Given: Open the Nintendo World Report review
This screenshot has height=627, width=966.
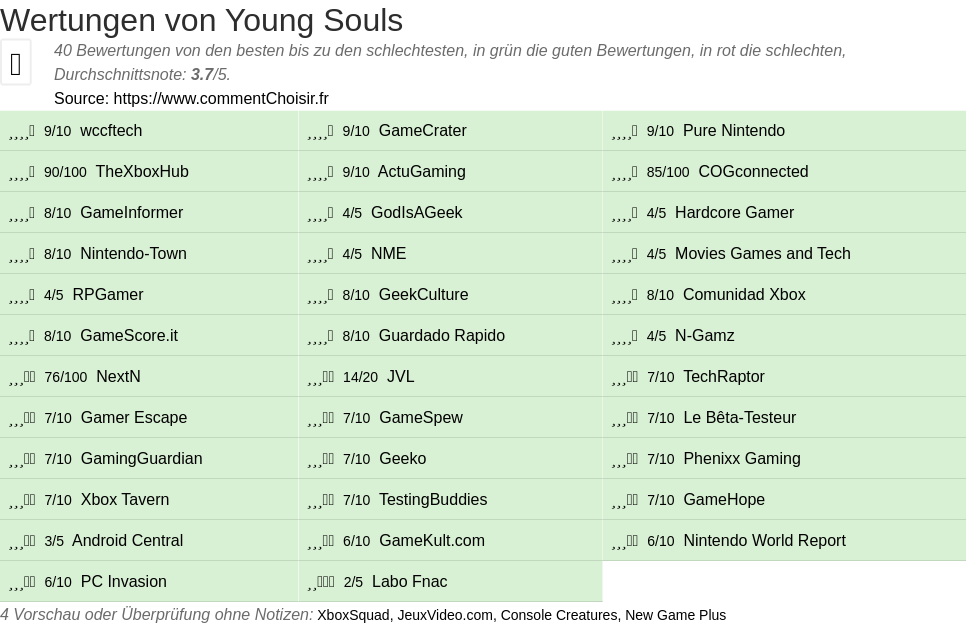Looking at the screenshot, I should [x=764, y=541].
